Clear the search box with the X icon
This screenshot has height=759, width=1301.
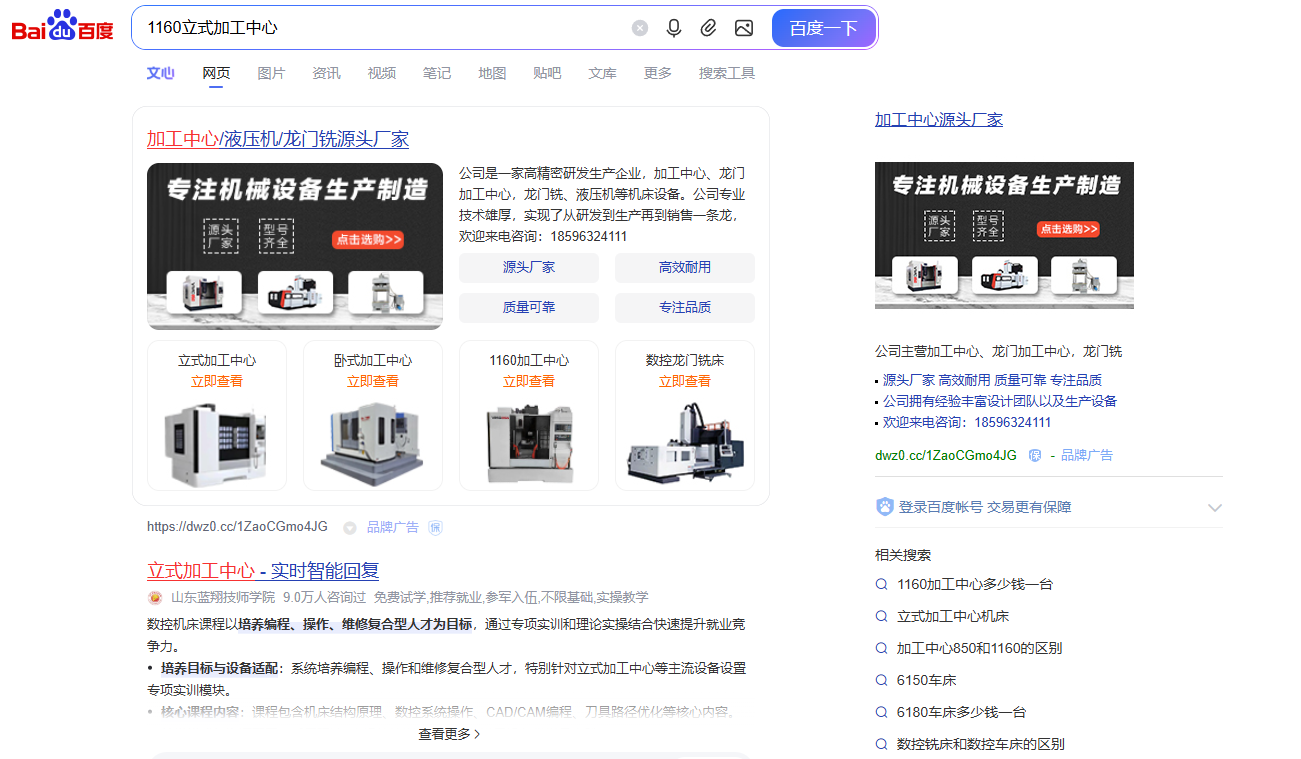click(x=640, y=28)
